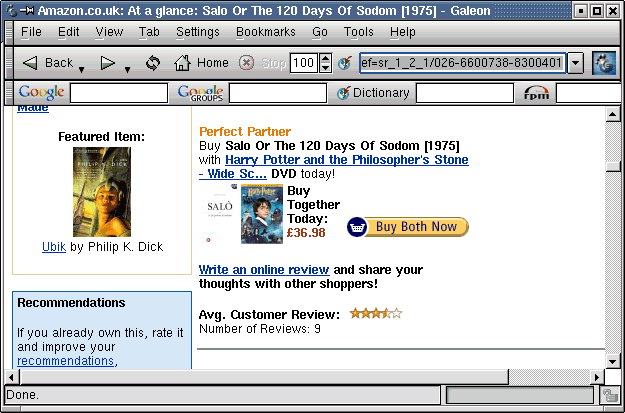Image resolution: width=625 pixels, height=413 pixels.
Task: Open the File menu
Action: (x=31, y=32)
